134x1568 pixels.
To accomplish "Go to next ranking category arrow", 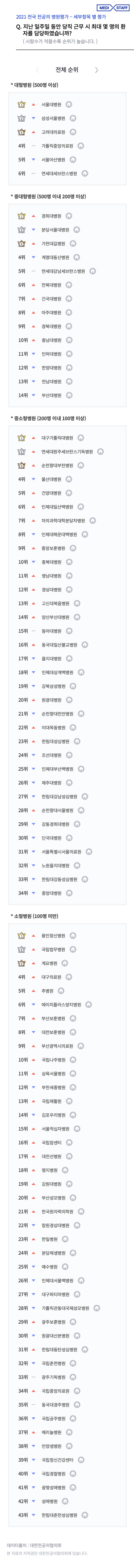I will click(x=96, y=70).
